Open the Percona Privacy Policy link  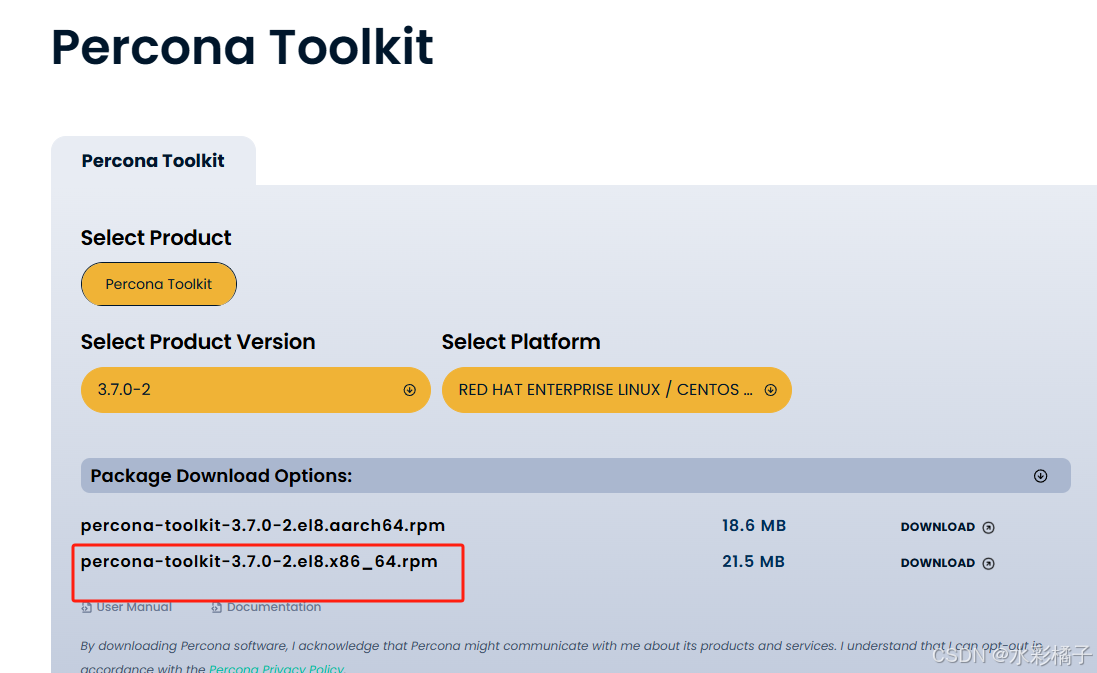pos(276,668)
